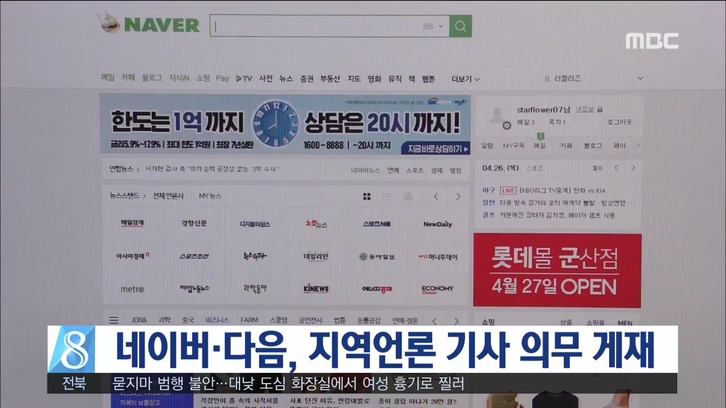726x408 pixels.
Task: Open the 스포츠조선 press logo
Action: click(194, 256)
